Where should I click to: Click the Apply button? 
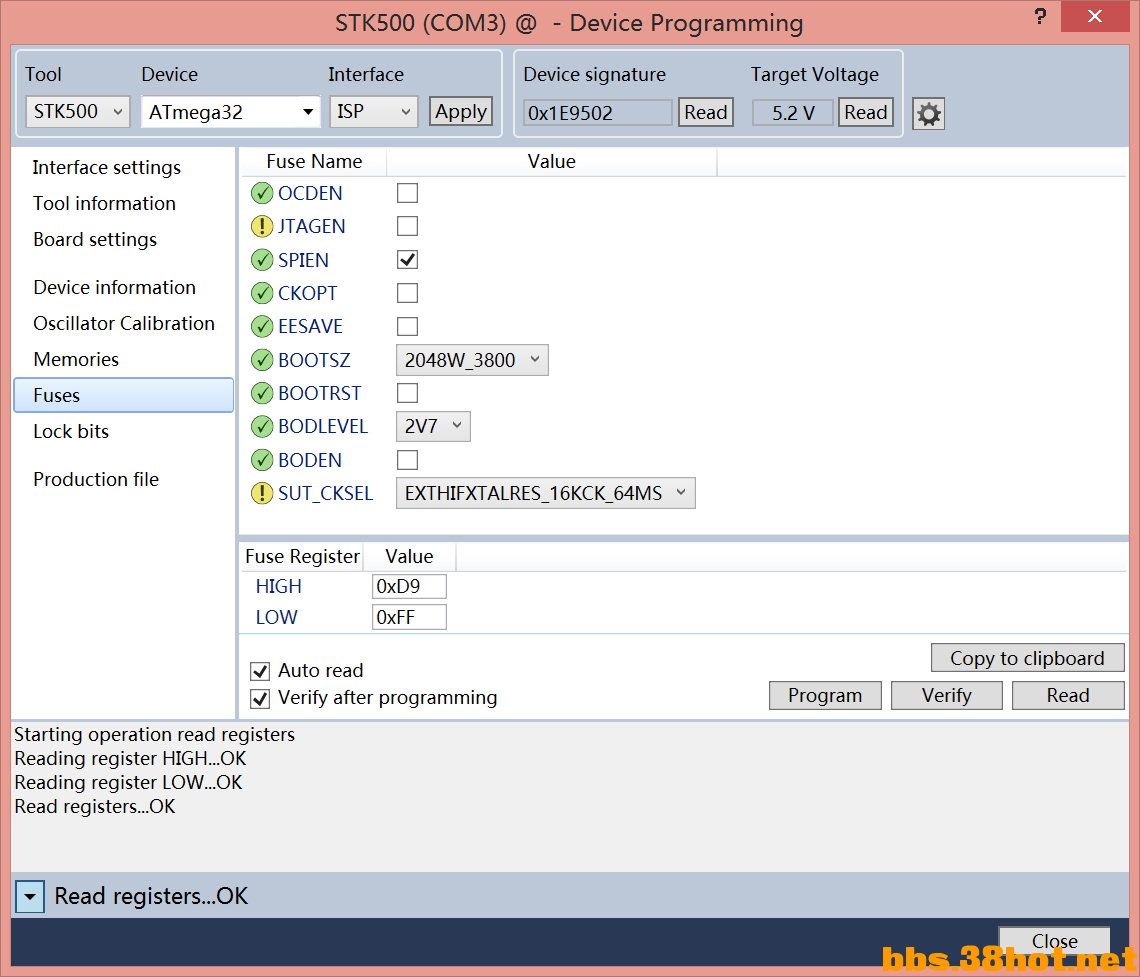(461, 112)
